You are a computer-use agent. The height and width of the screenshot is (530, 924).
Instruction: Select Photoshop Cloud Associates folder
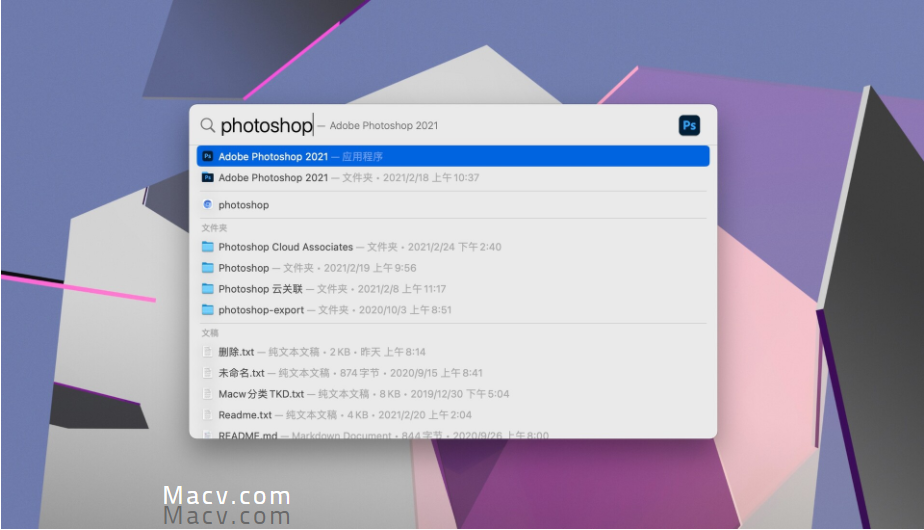coord(453,246)
